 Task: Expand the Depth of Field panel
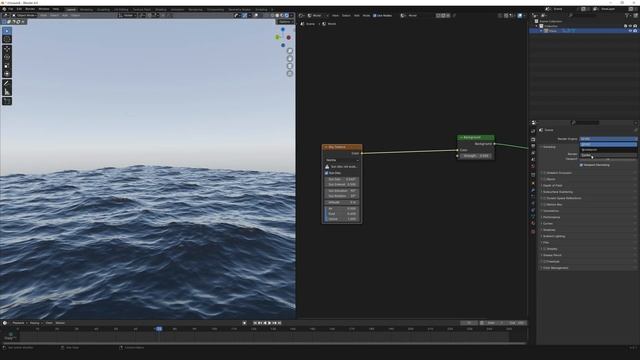point(553,186)
